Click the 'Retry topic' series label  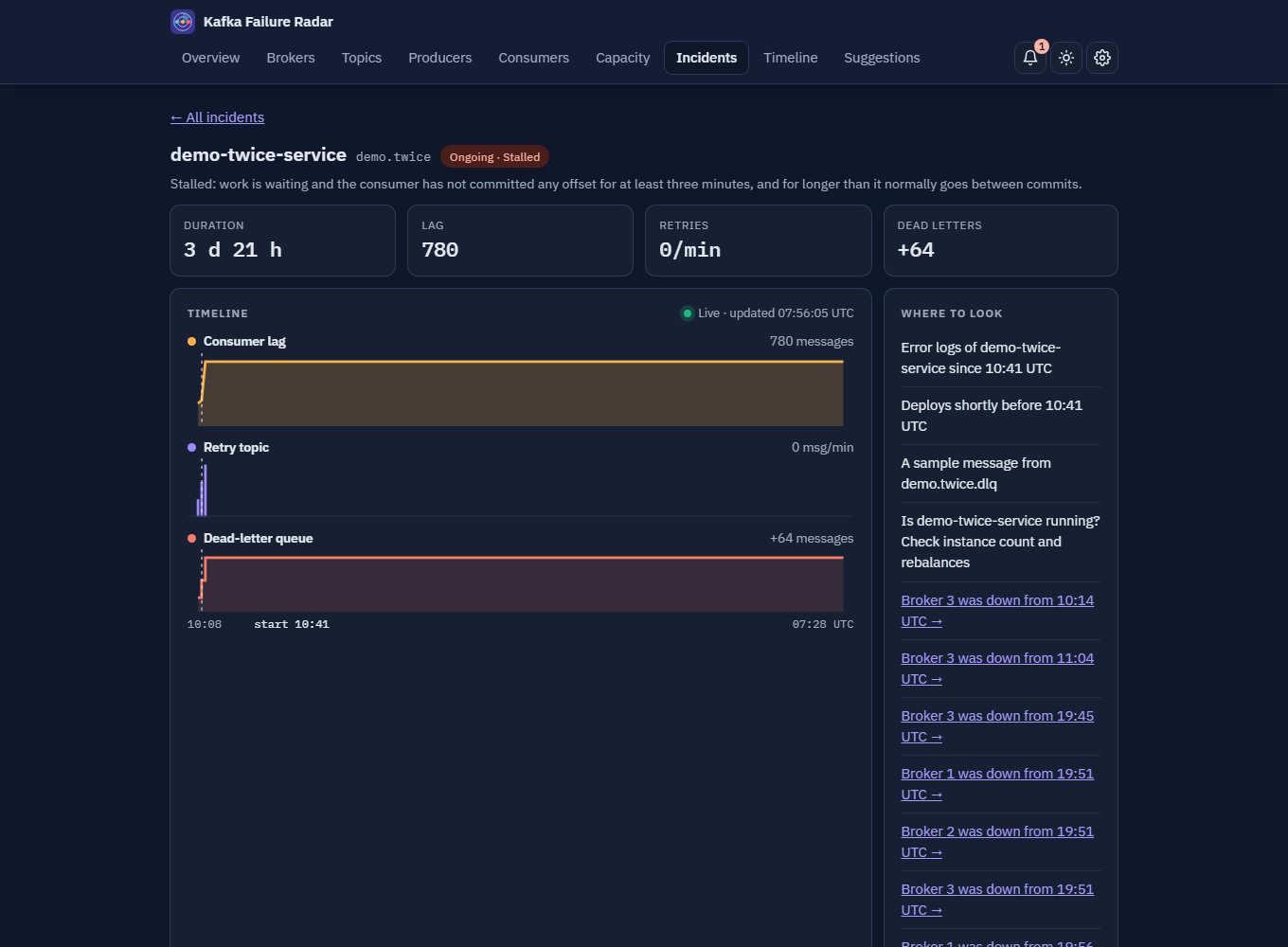[236, 448]
